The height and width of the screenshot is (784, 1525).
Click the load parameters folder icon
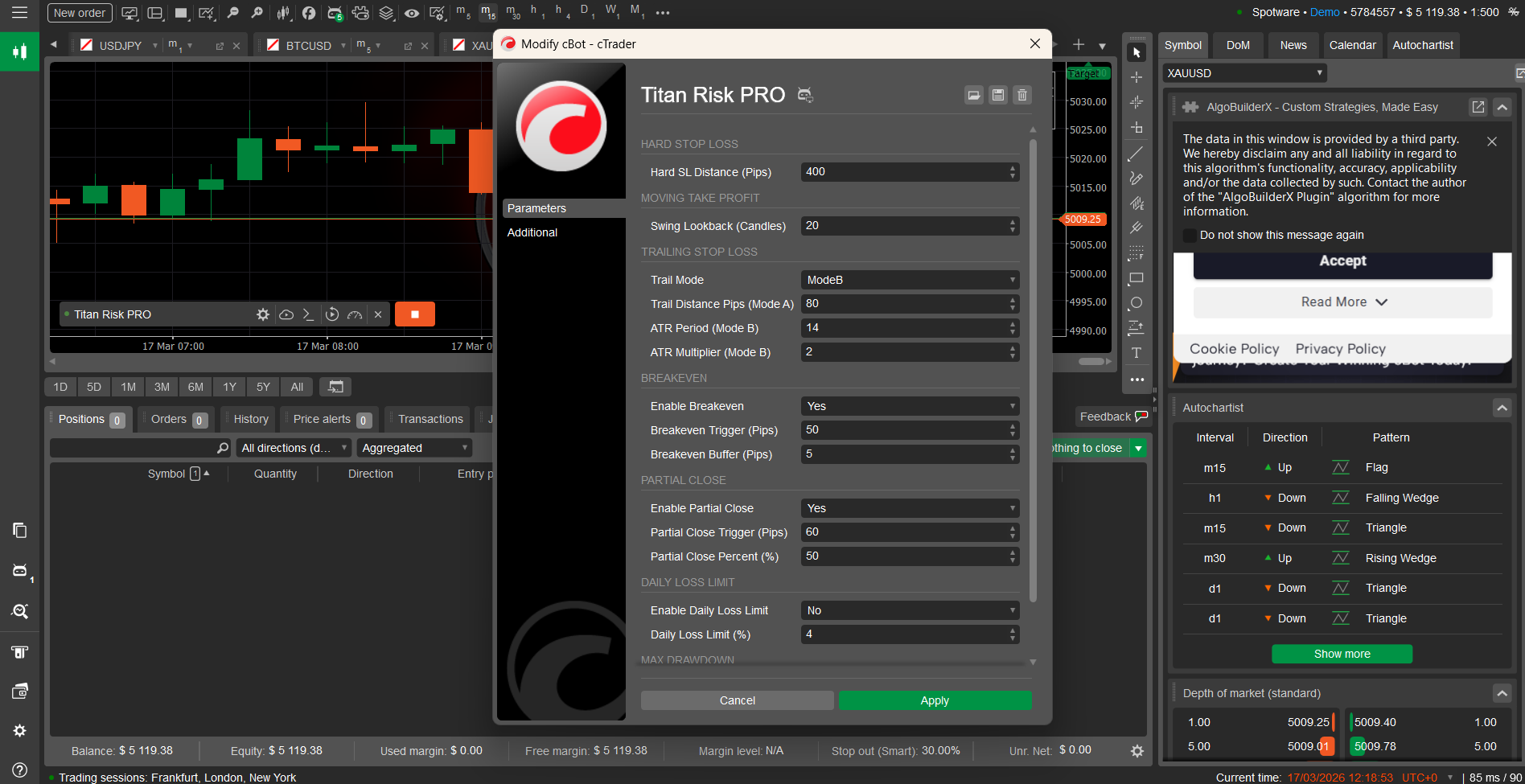tap(973, 96)
